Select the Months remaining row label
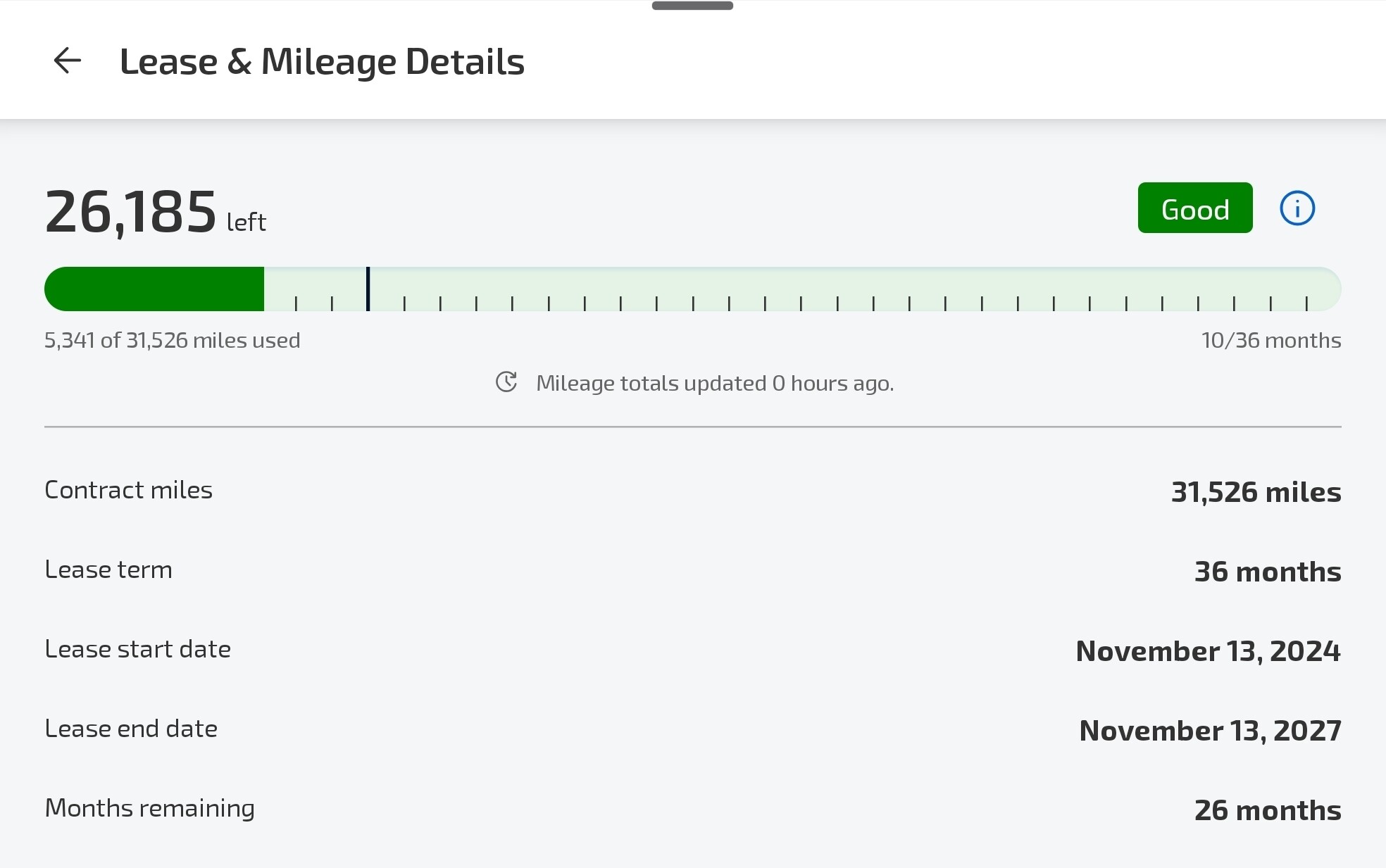Viewport: 1386px width, 868px height. click(x=150, y=808)
